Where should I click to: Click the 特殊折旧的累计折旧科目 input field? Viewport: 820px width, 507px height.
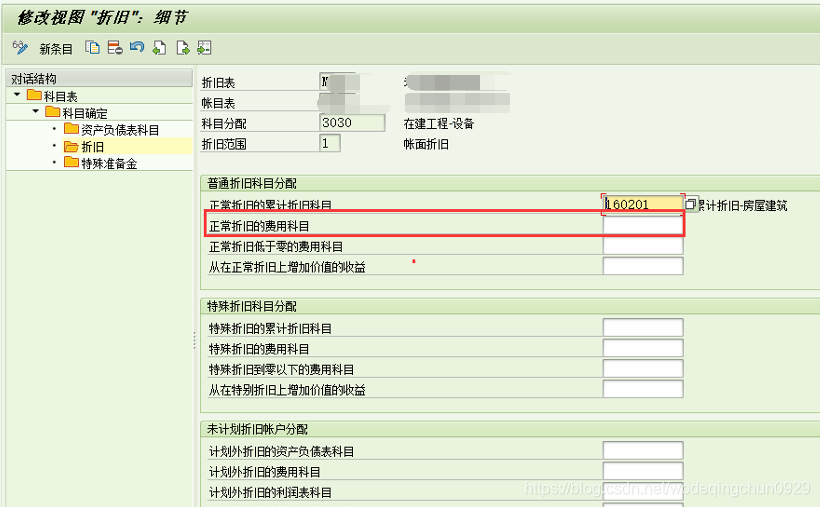643,328
